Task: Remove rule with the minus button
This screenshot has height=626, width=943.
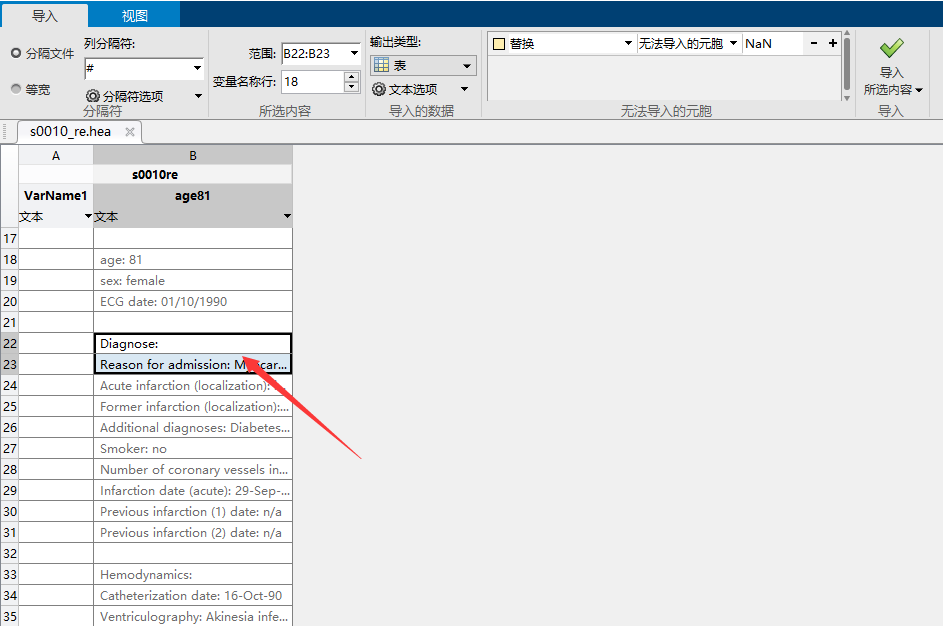Action: pyautogui.click(x=814, y=43)
